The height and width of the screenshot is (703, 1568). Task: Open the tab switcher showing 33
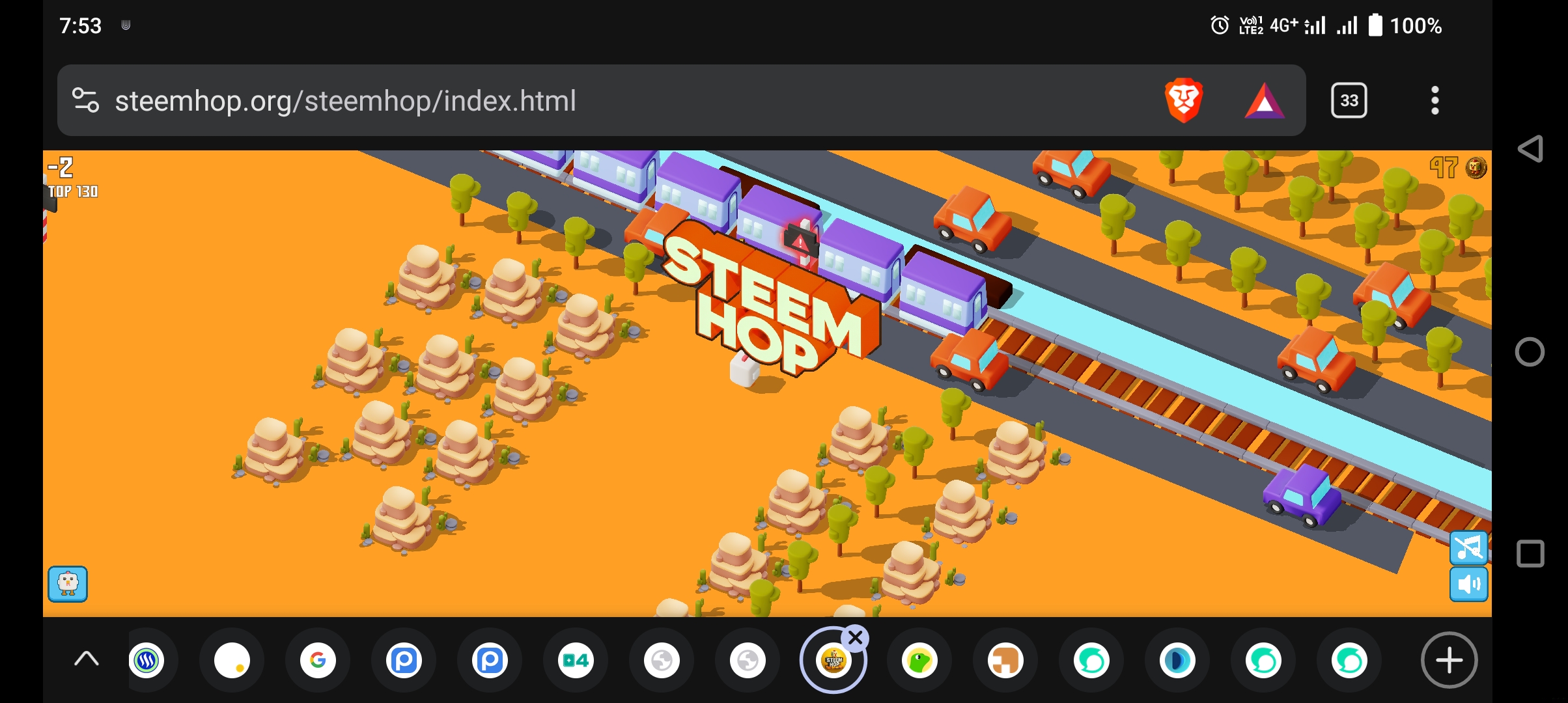point(1349,100)
